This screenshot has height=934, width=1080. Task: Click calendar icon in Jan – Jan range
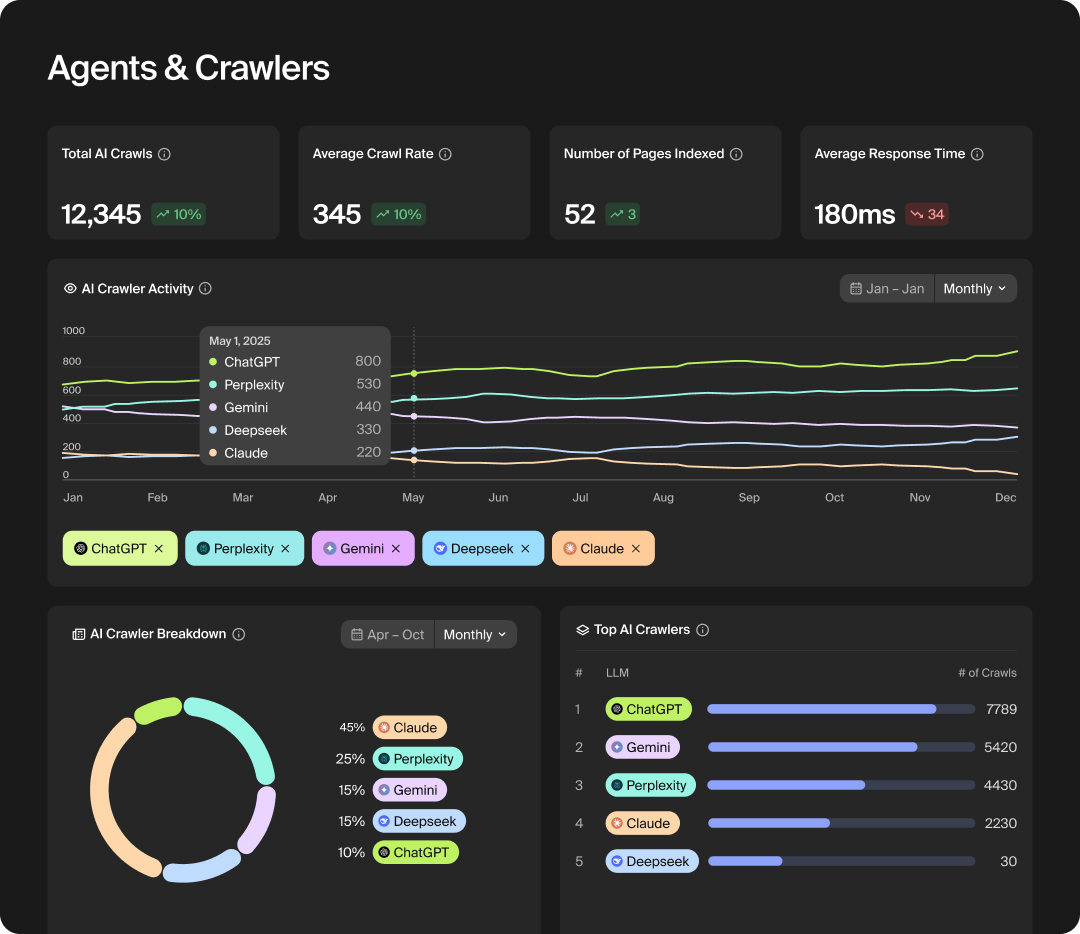pyautogui.click(x=855, y=289)
